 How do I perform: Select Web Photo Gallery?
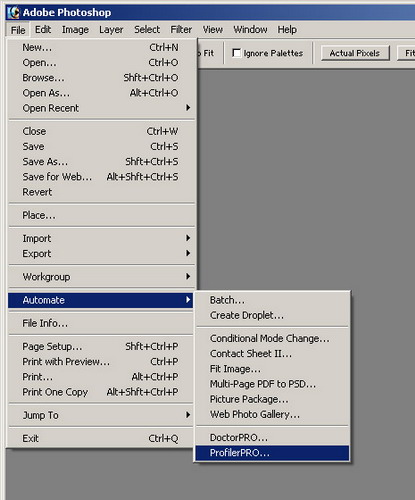272,414
